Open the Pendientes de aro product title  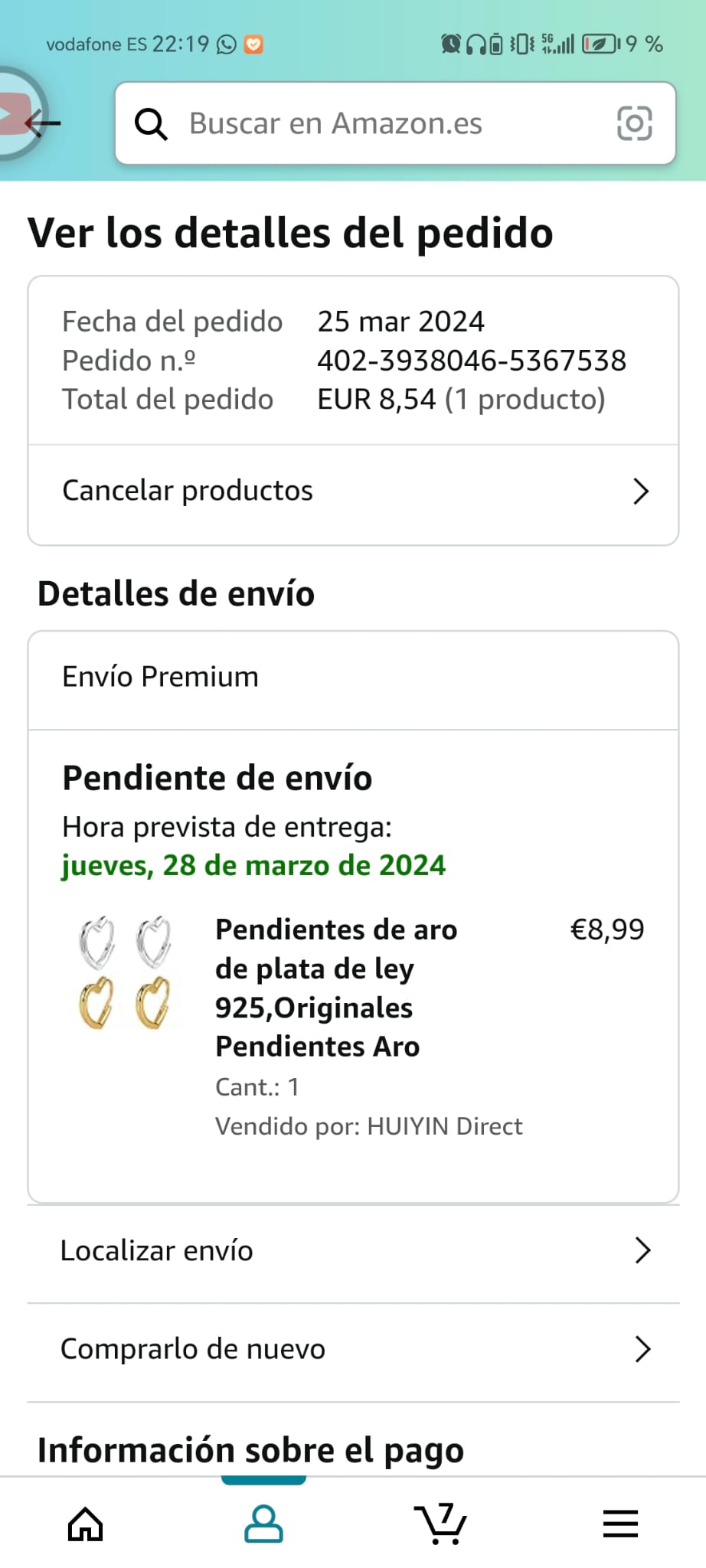(336, 988)
